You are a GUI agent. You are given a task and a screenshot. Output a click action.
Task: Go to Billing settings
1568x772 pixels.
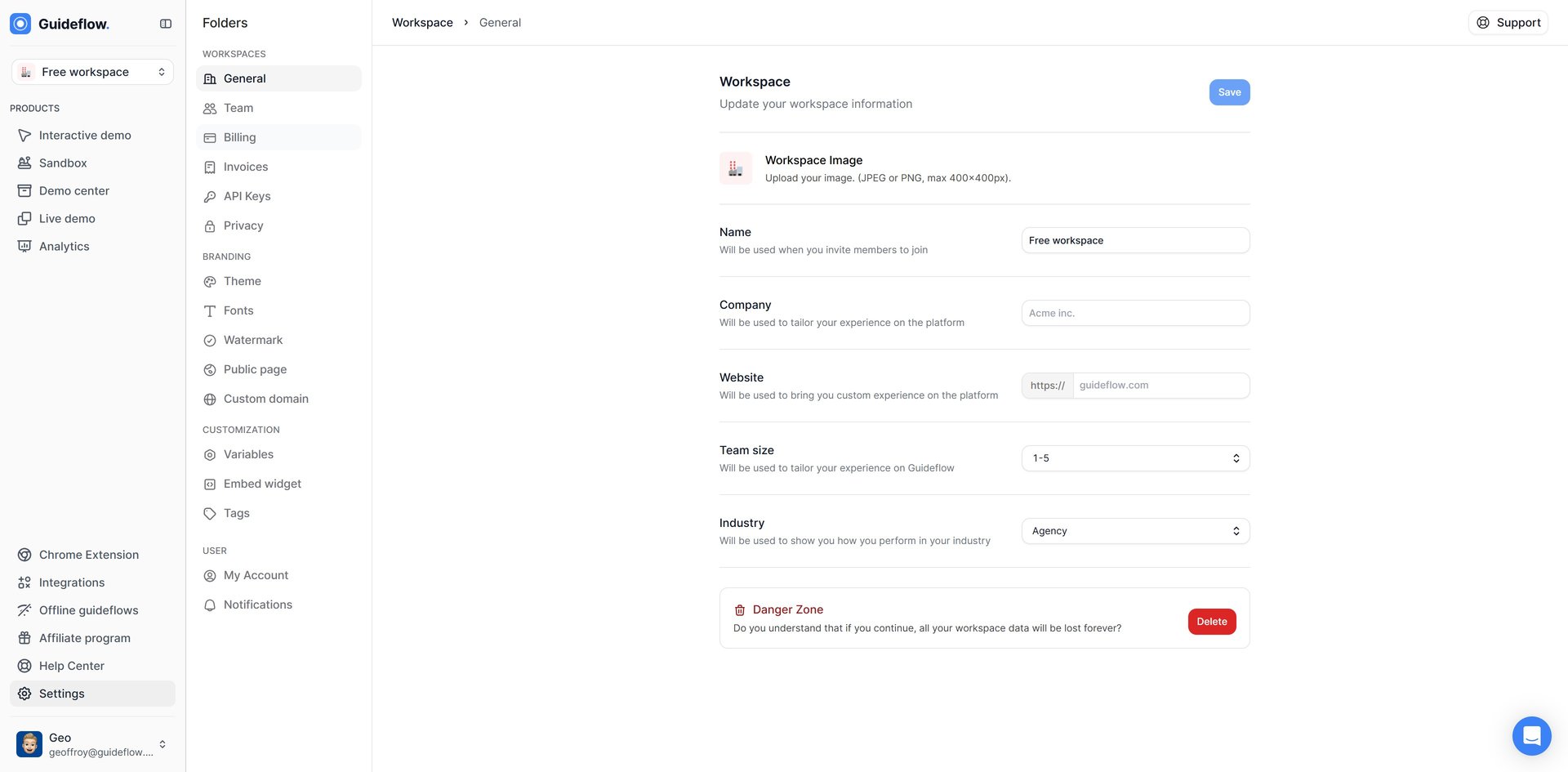(x=239, y=137)
